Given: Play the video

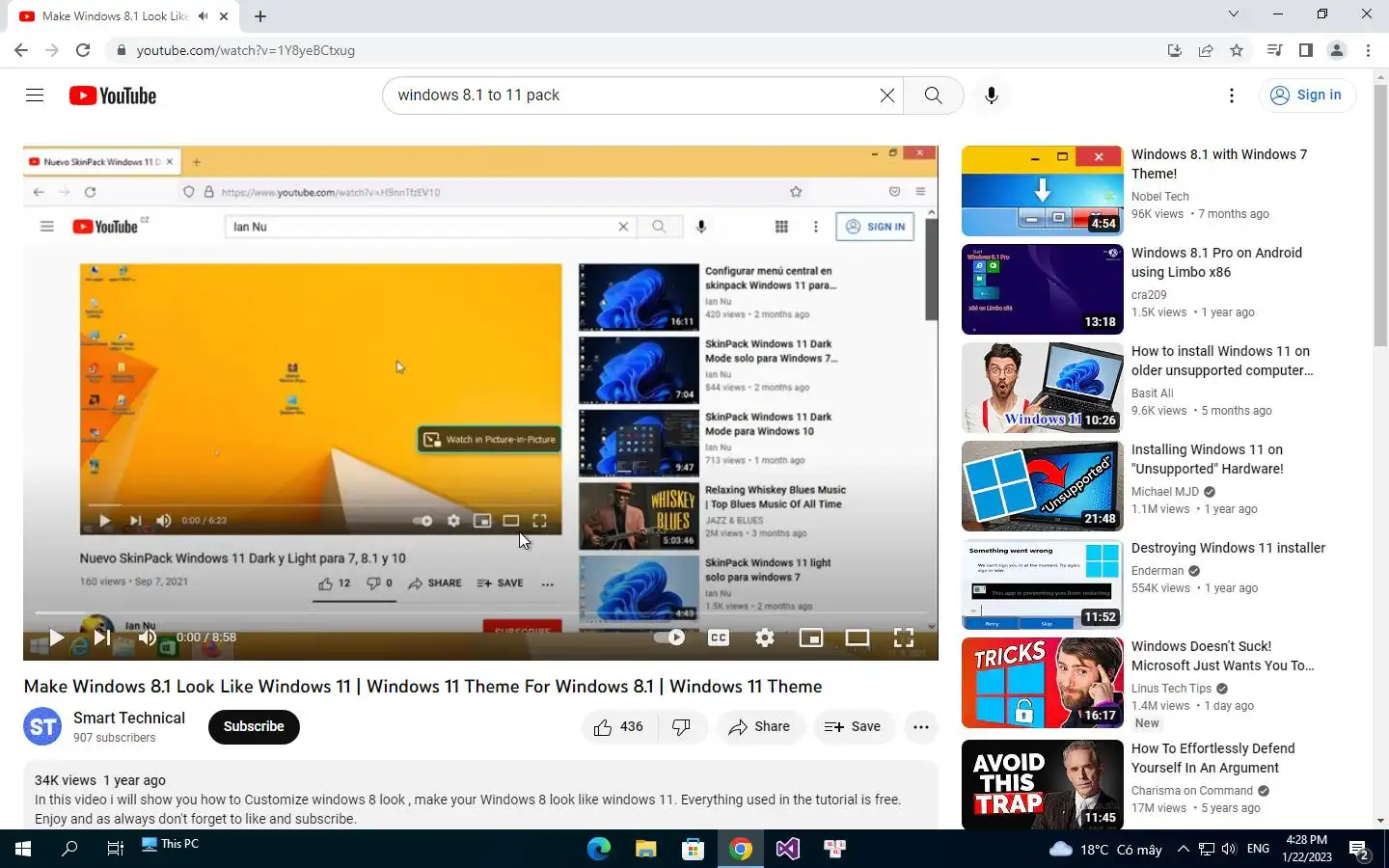Looking at the screenshot, I should tap(56, 637).
